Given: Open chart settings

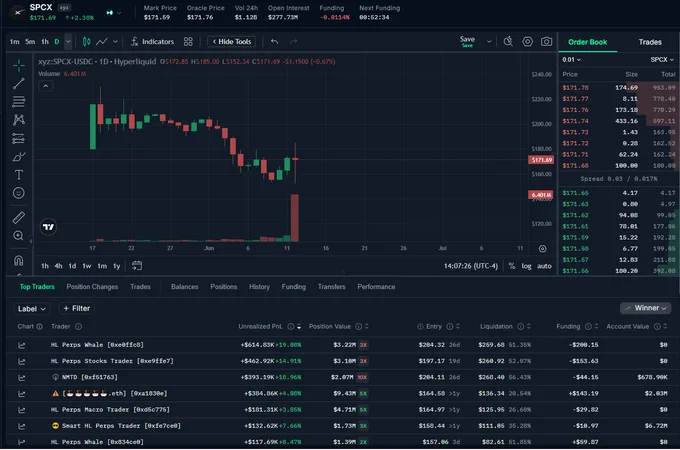Looking at the screenshot, I should (527, 42).
